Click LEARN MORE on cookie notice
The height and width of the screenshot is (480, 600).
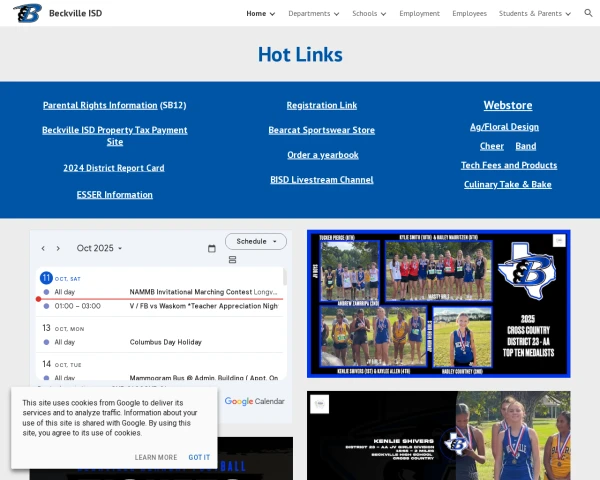coord(156,457)
